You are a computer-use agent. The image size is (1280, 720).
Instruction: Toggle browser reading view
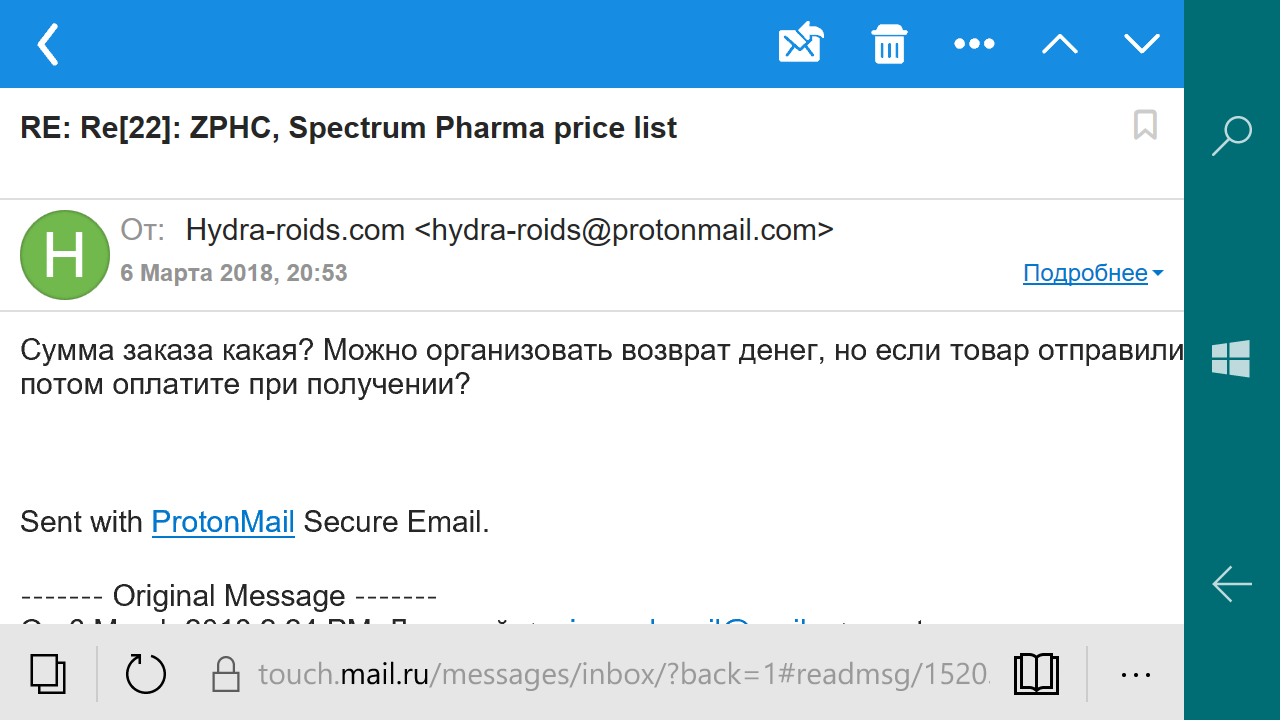pos(1036,673)
